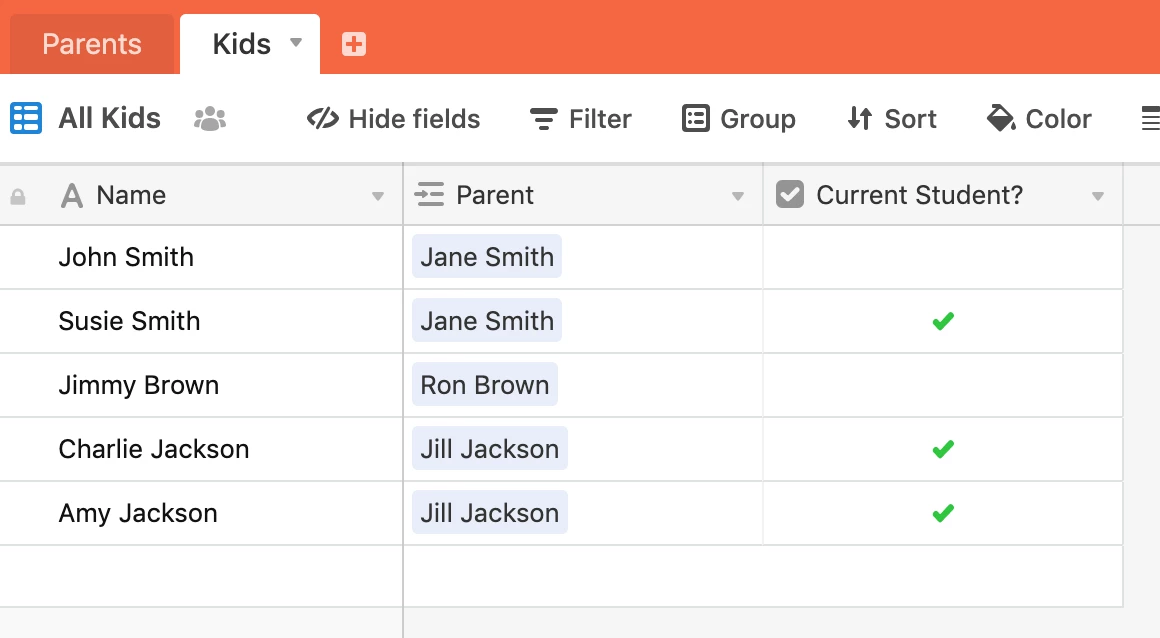Open the Kids tab dropdown arrow
The height and width of the screenshot is (638, 1160).
tap(296, 43)
